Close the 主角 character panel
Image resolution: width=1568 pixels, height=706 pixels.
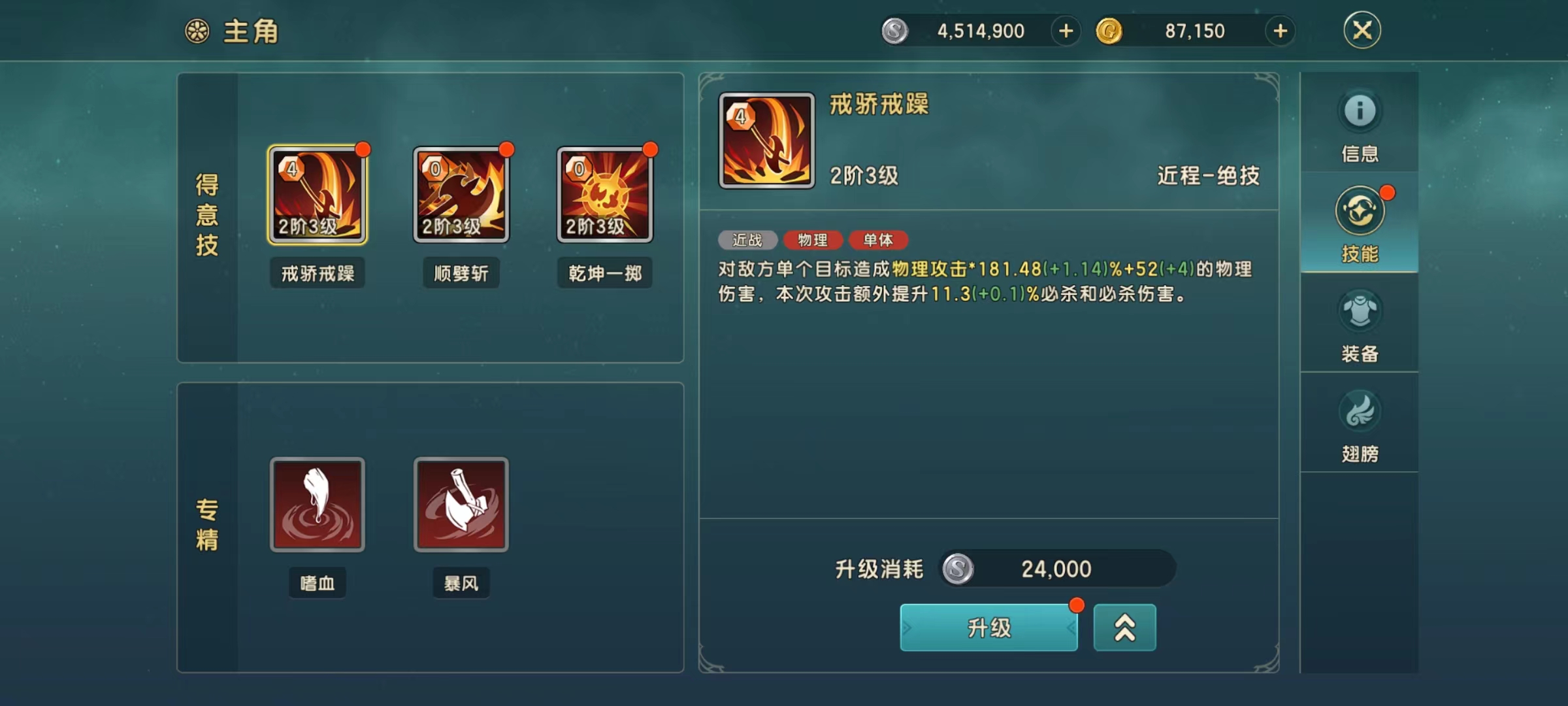[1362, 30]
